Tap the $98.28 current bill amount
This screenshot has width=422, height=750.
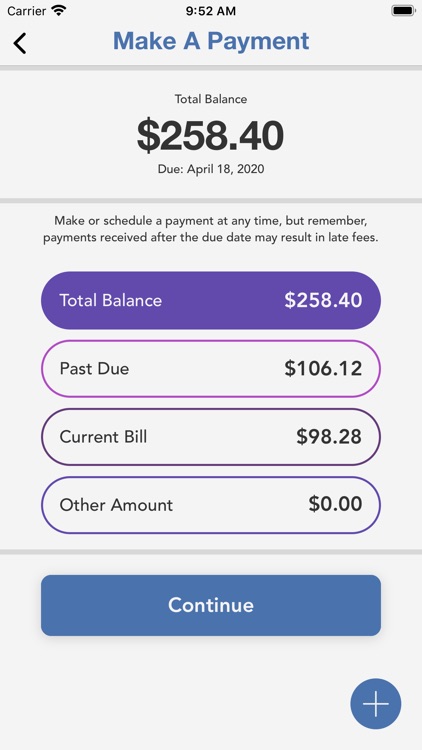[329, 437]
